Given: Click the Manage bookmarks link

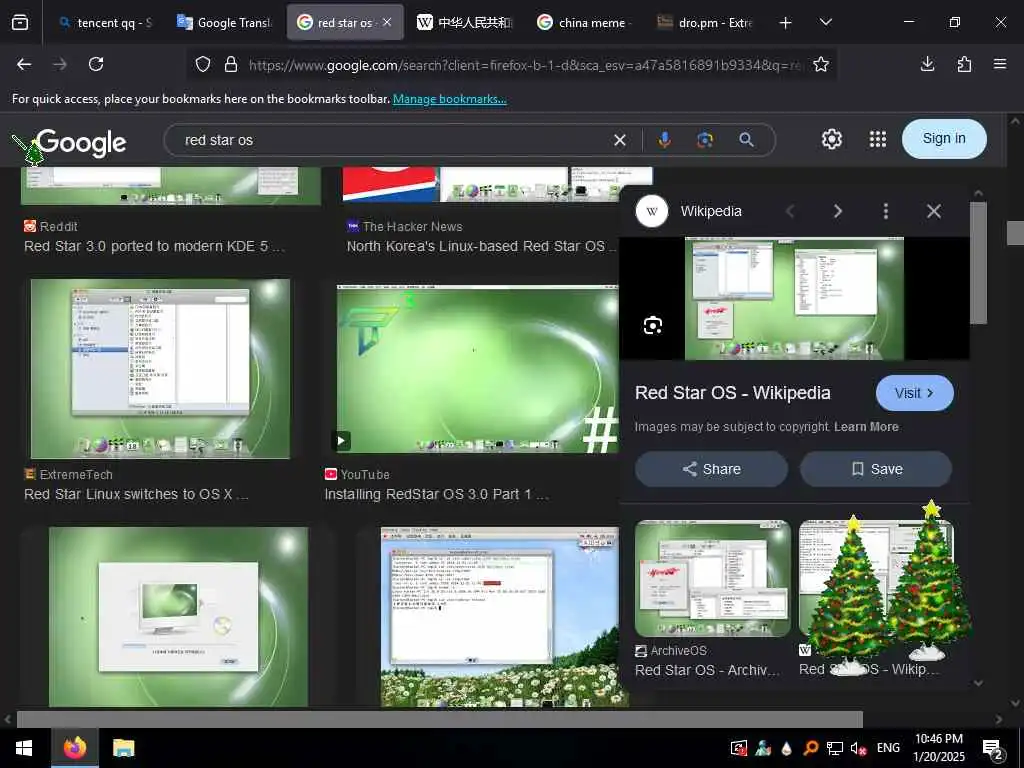Looking at the screenshot, I should click(449, 99).
